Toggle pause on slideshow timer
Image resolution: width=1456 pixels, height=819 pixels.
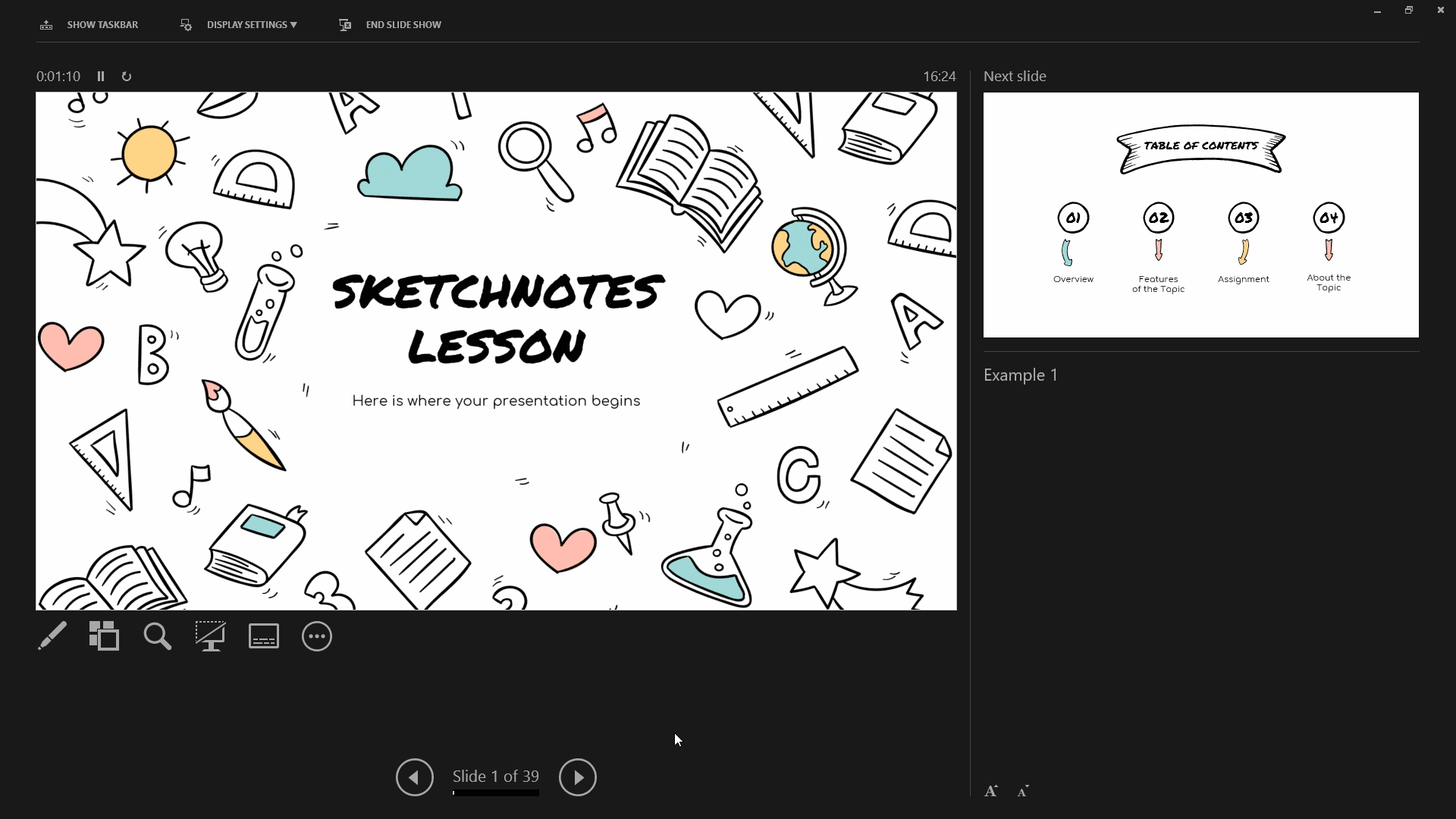pos(100,76)
